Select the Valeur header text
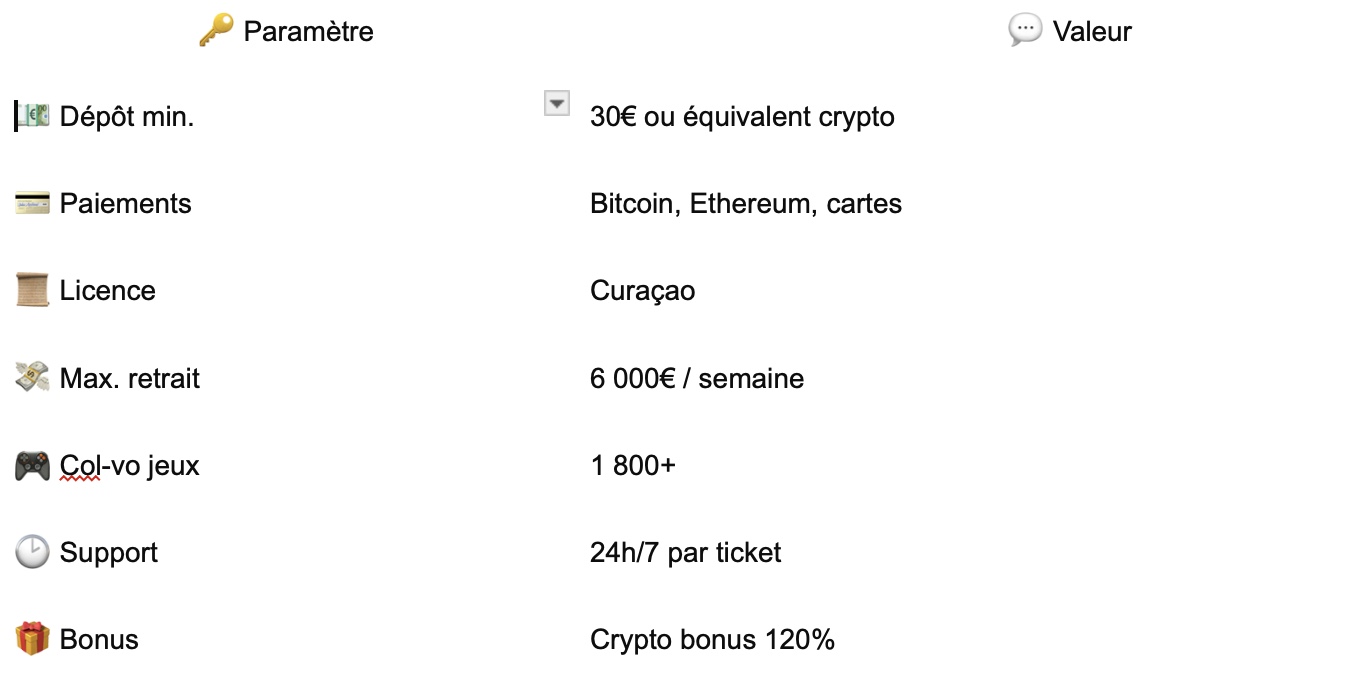Image resolution: width=1372 pixels, height=692 pixels. pyautogui.click(x=1092, y=32)
